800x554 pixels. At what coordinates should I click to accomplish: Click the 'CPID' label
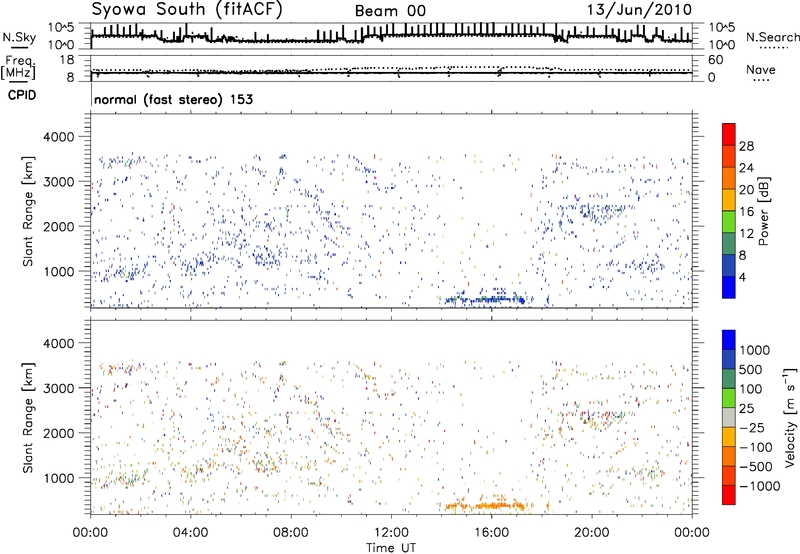[22, 95]
